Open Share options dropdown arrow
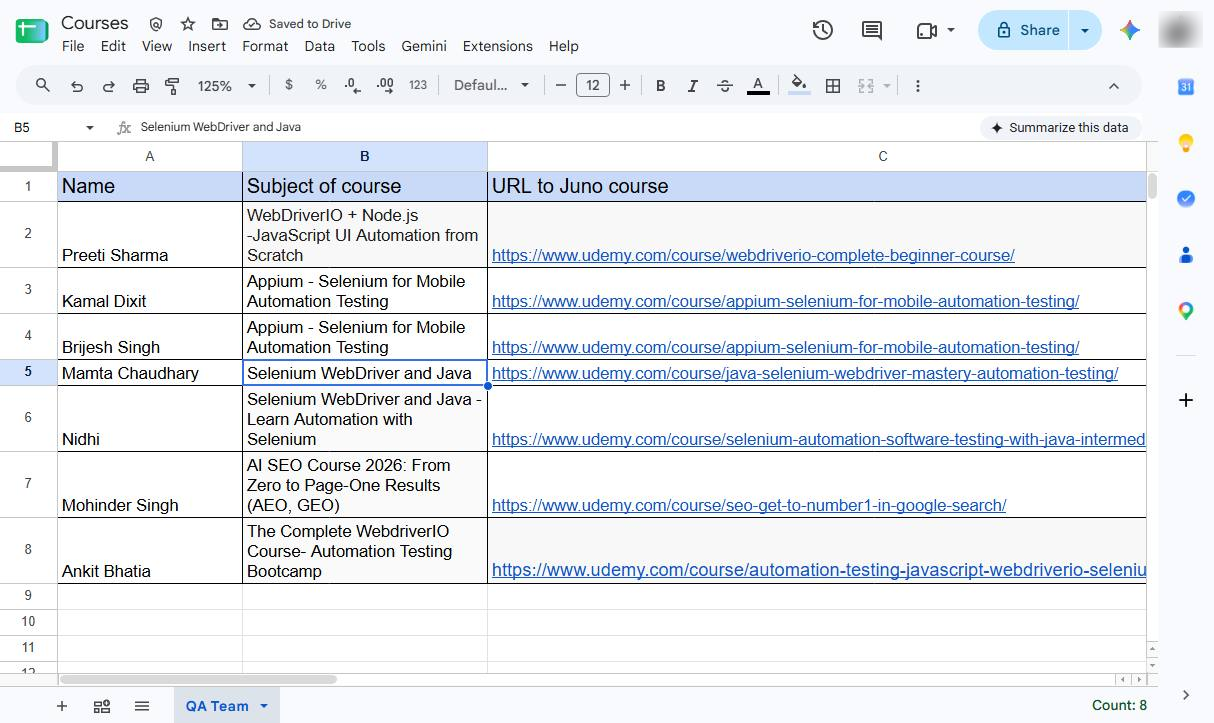The width and height of the screenshot is (1214, 723). [x=1085, y=30]
